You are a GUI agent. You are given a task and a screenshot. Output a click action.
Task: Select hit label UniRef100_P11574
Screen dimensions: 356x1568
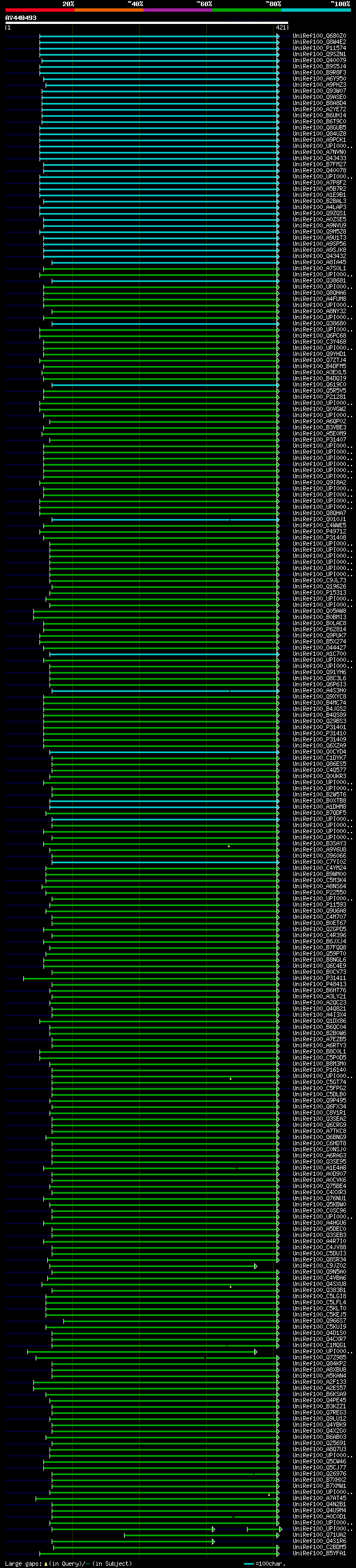click(x=319, y=48)
